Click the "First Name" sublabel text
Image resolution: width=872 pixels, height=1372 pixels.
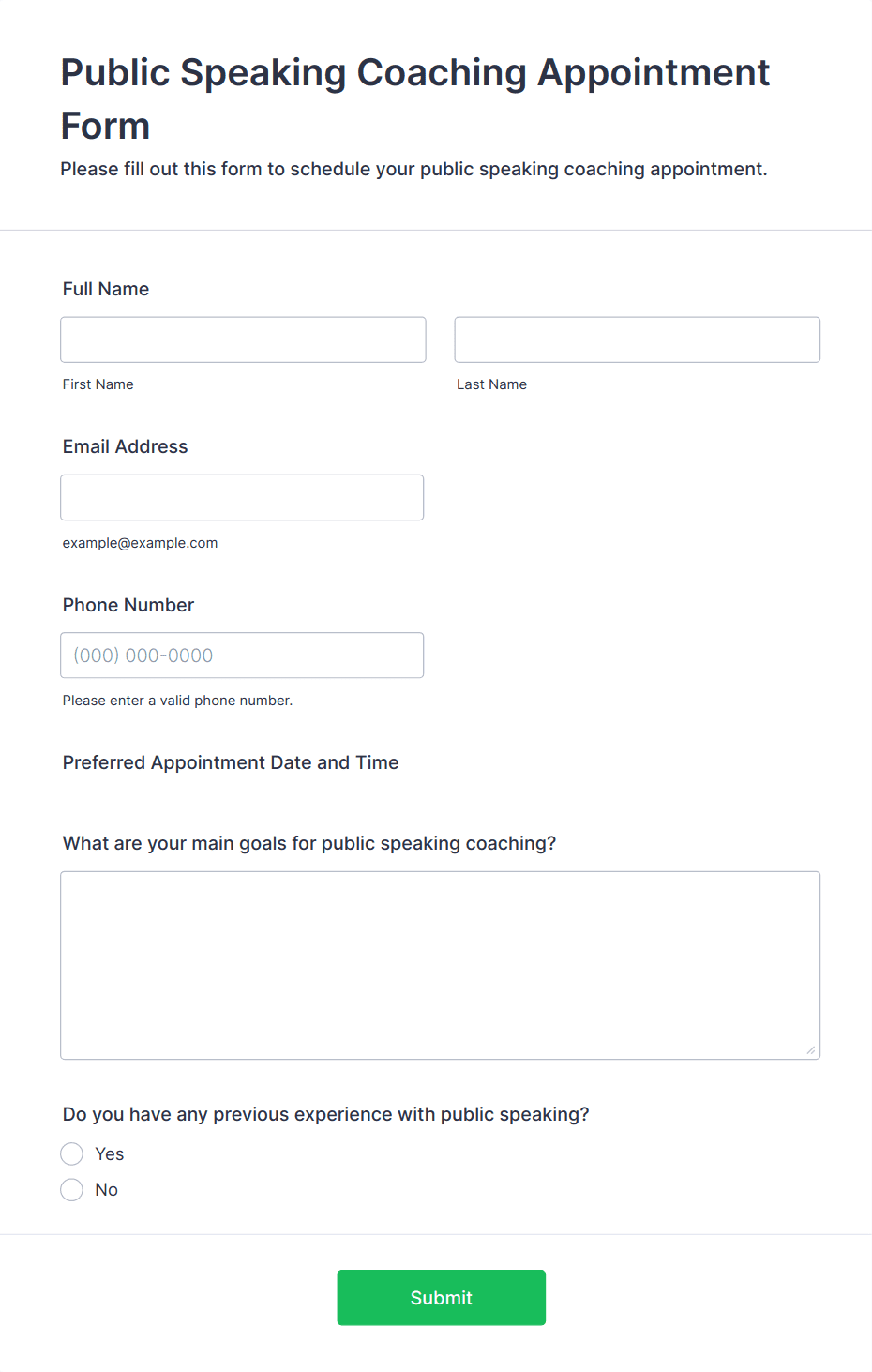[x=98, y=384]
